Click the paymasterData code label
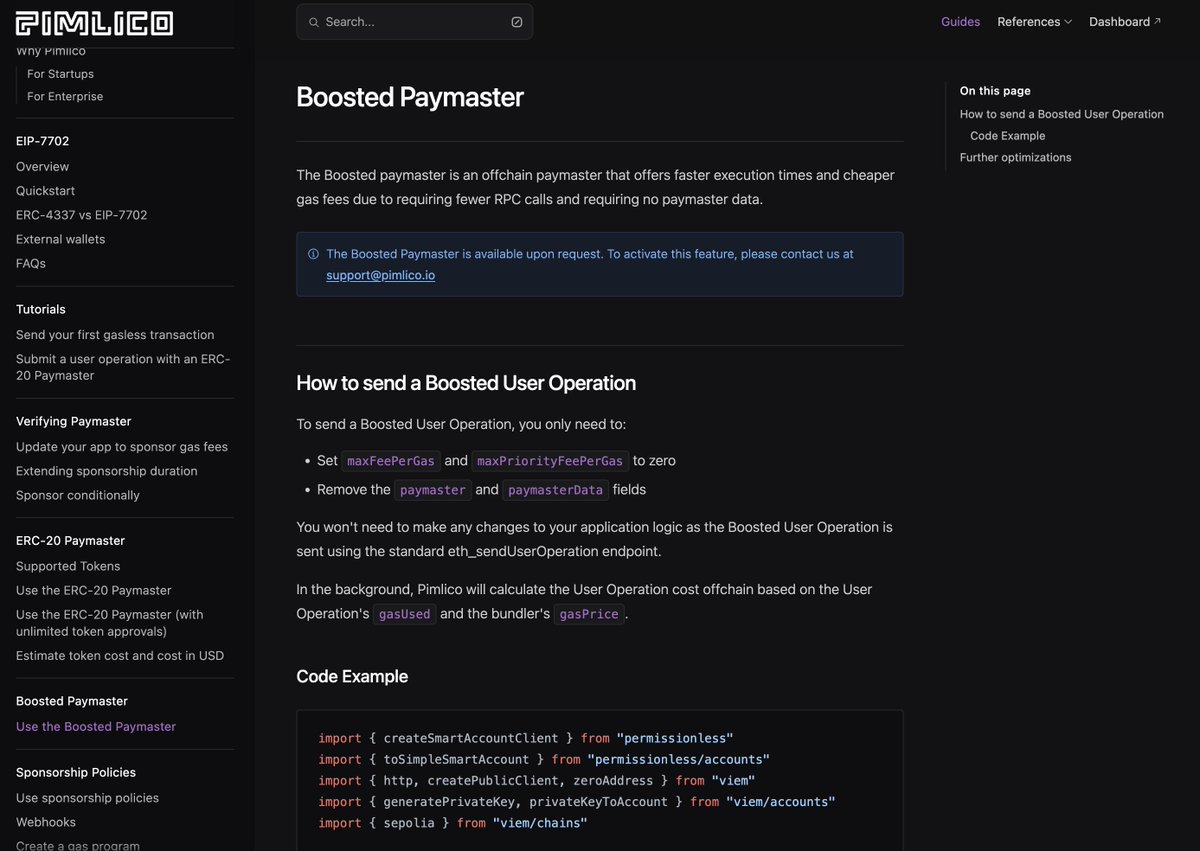This screenshot has height=851, width=1200. pyautogui.click(x=556, y=490)
